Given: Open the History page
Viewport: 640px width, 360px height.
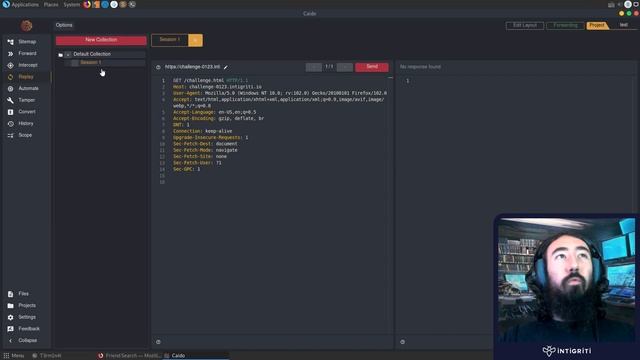Looking at the screenshot, I should [27, 124].
